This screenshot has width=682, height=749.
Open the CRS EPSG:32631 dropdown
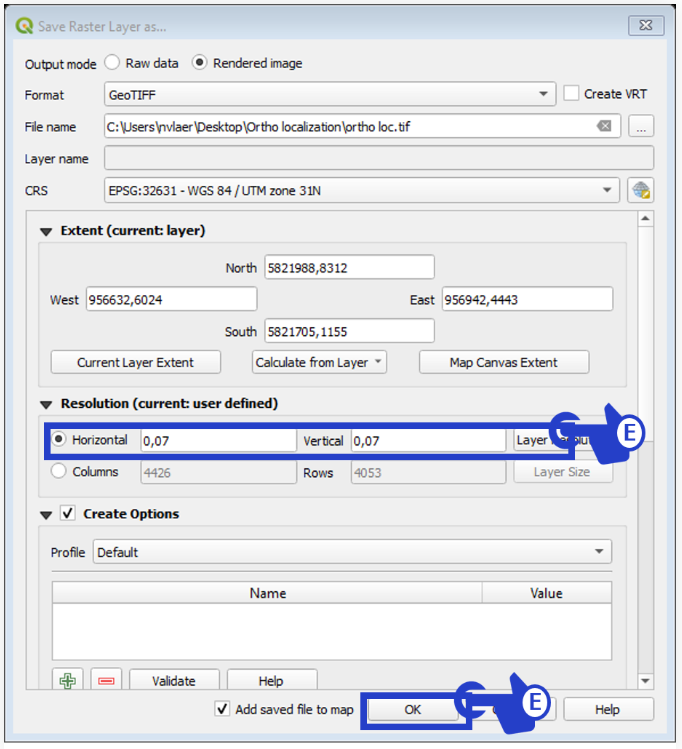coord(362,190)
